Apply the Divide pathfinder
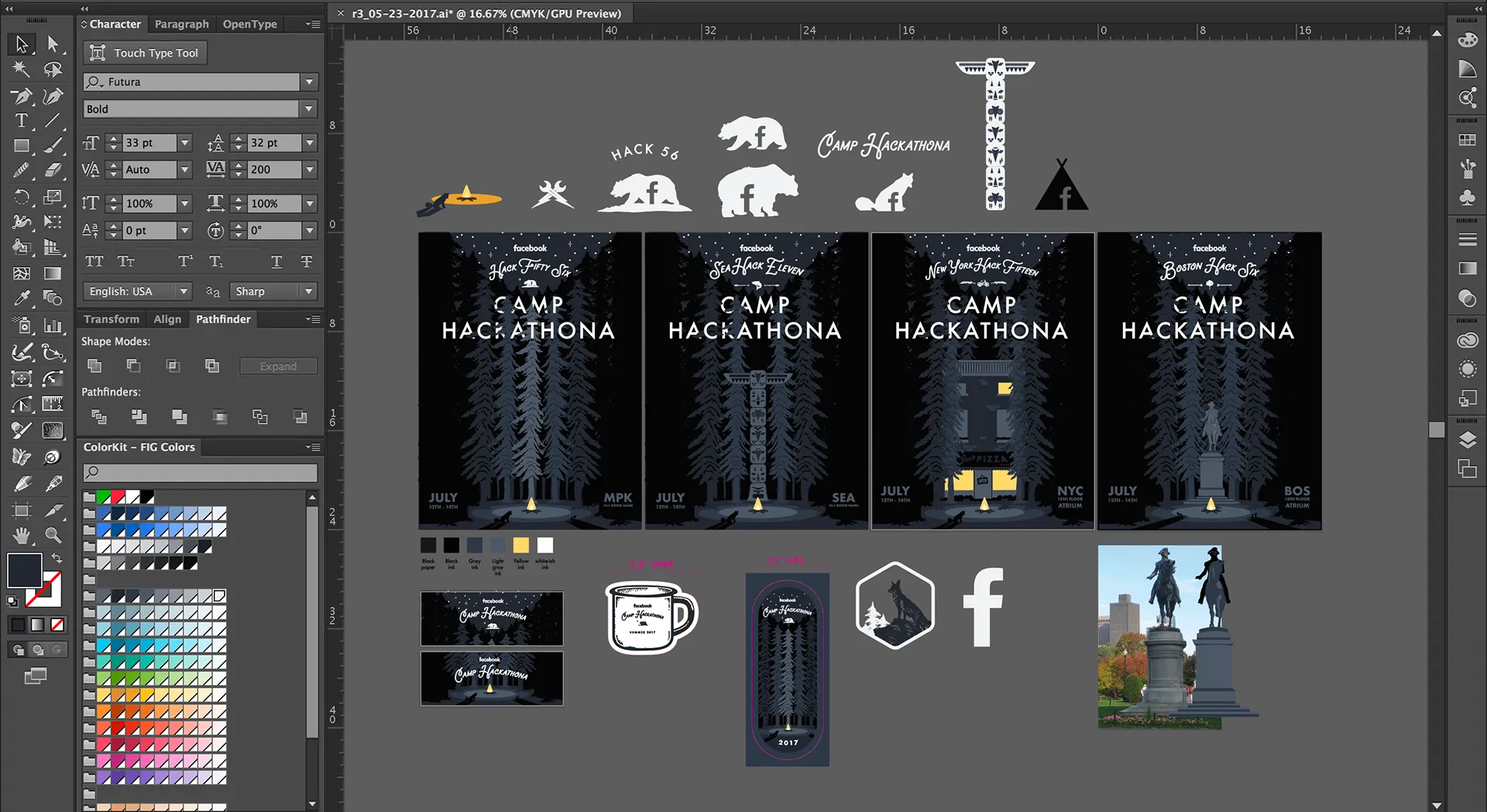 [99, 417]
